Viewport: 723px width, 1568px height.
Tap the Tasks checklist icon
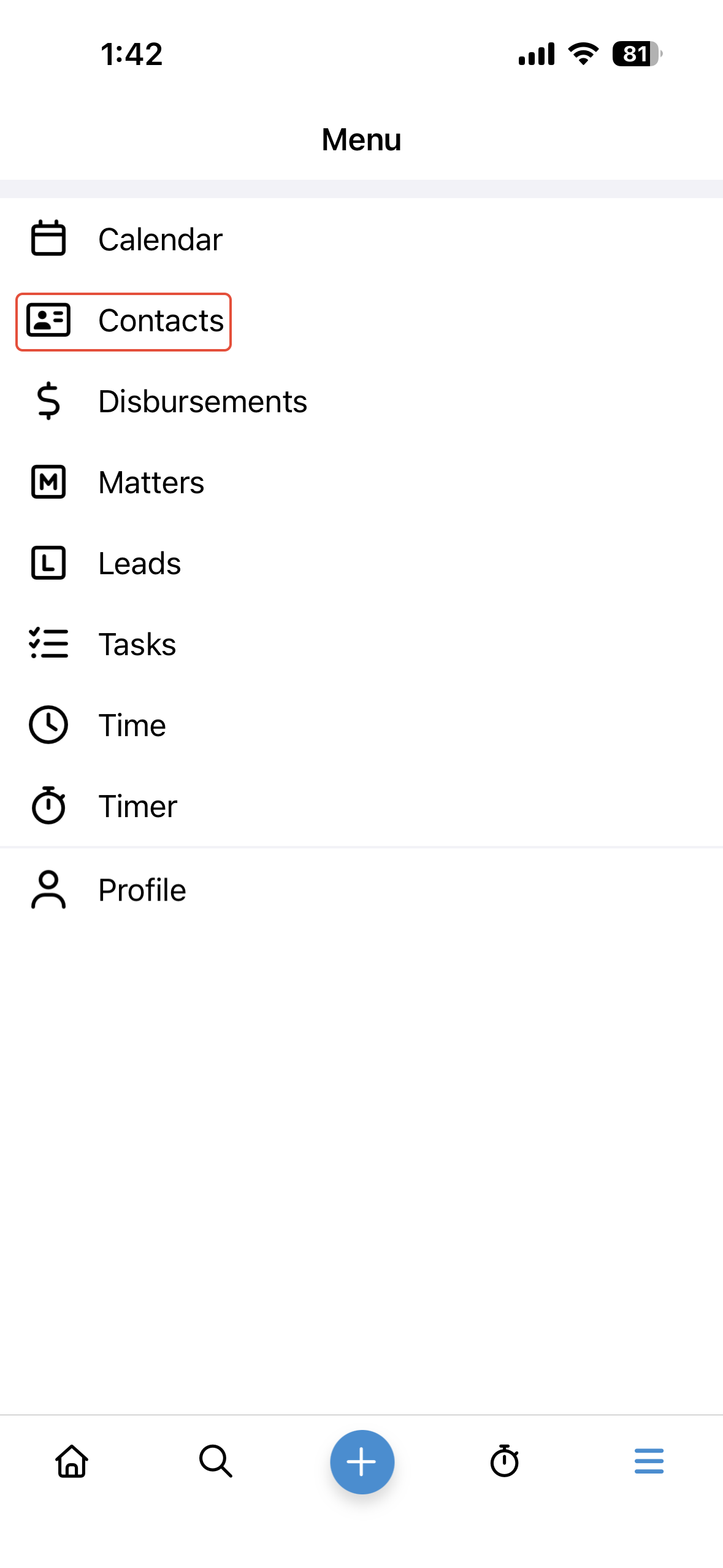(x=48, y=644)
